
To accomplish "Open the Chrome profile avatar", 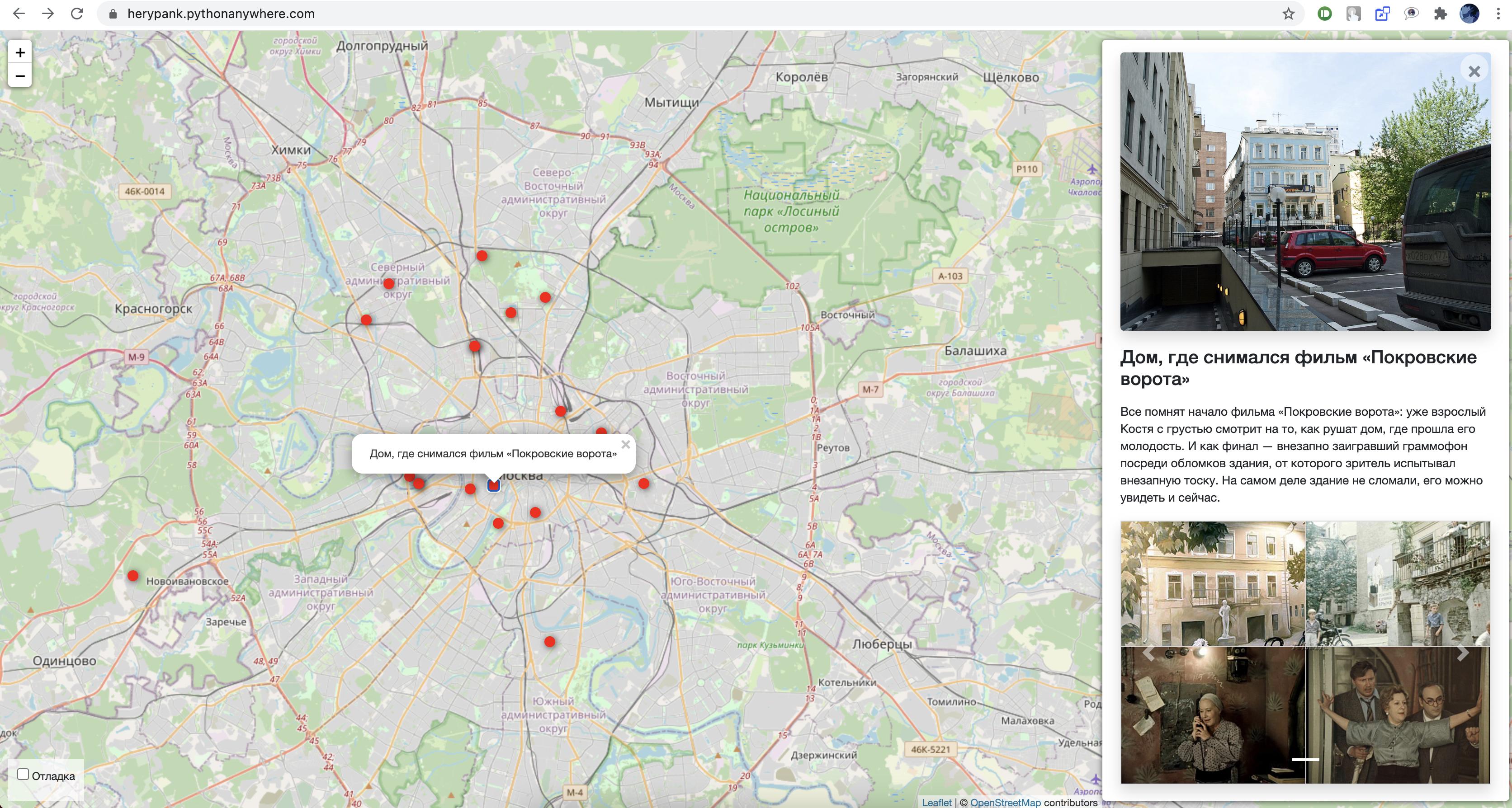I will (x=1469, y=14).
